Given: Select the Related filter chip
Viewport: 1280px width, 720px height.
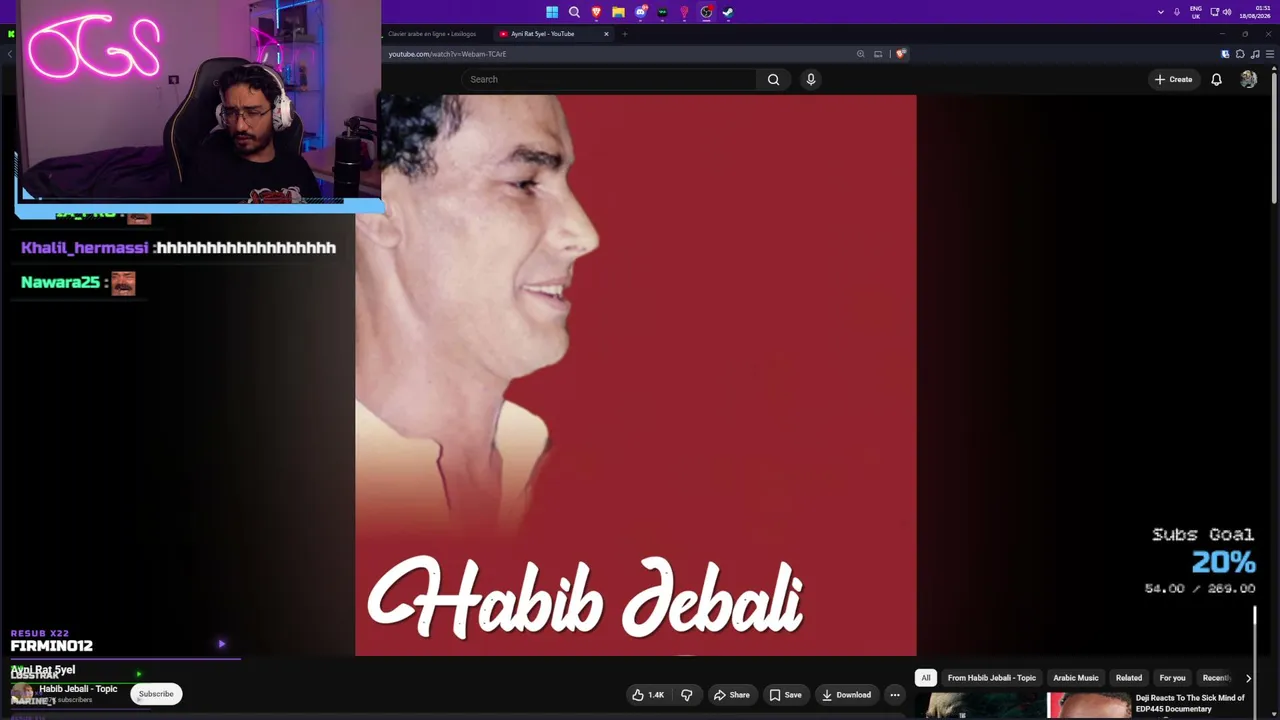Looking at the screenshot, I should (1129, 678).
